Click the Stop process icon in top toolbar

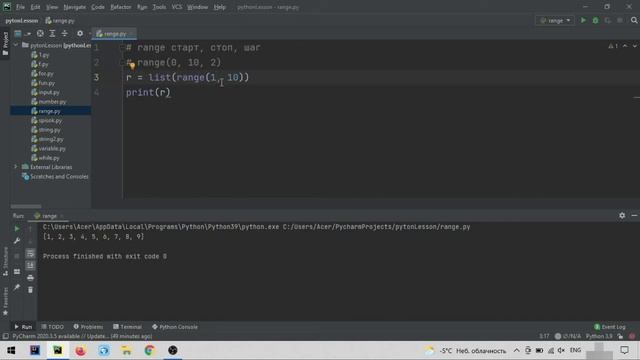click(x=620, y=20)
